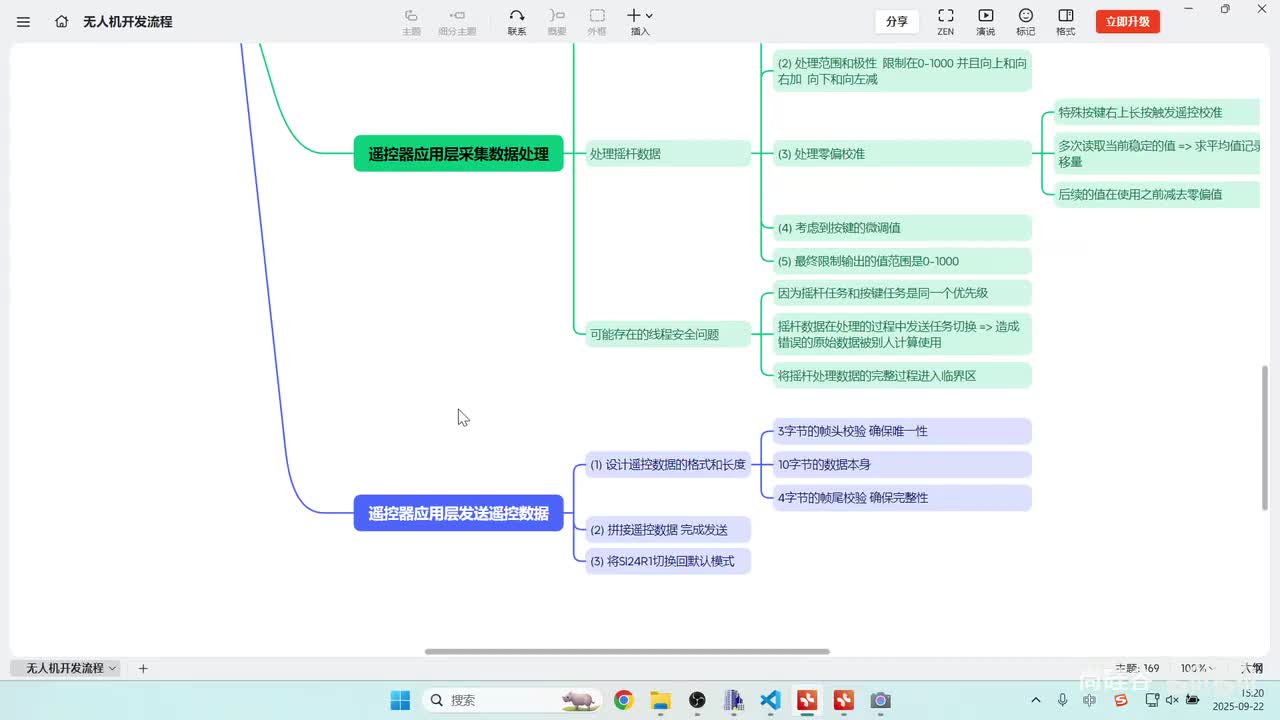This screenshot has width=1280, height=720.
Task: Select the 可能存在的线程安全问题 node
Action: click(668, 334)
